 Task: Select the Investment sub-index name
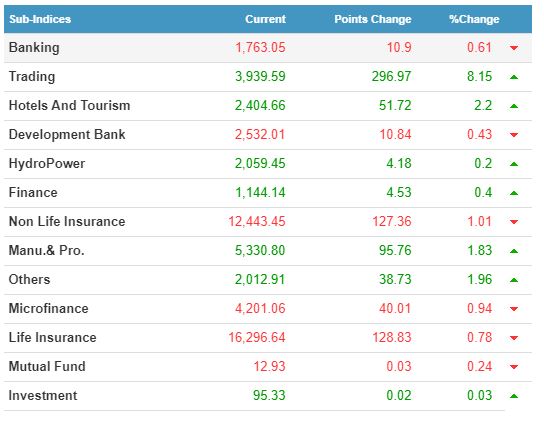[x=43, y=396]
